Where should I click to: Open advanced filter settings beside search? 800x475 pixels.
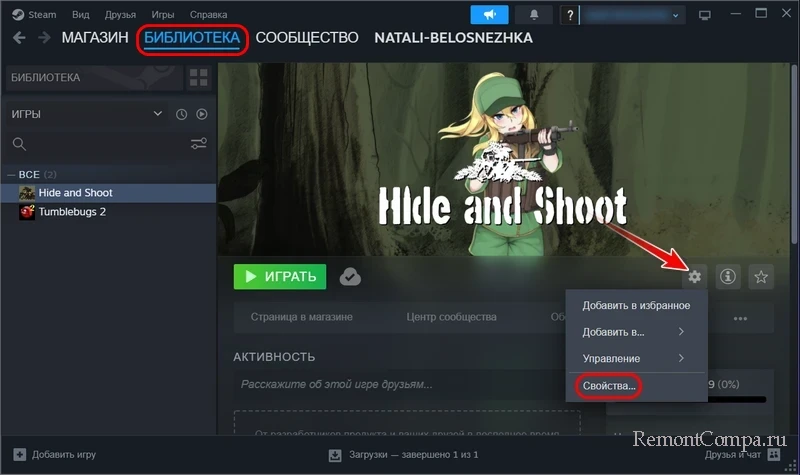[199, 144]
